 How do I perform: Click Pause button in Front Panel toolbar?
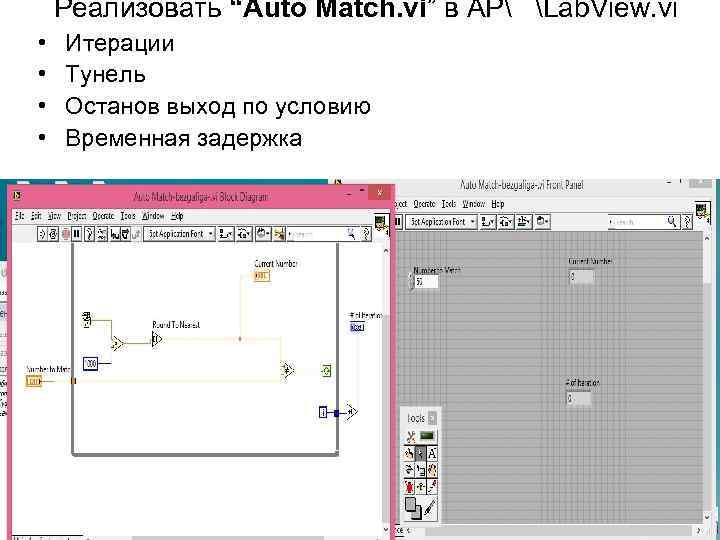click(x=398, y=222)
